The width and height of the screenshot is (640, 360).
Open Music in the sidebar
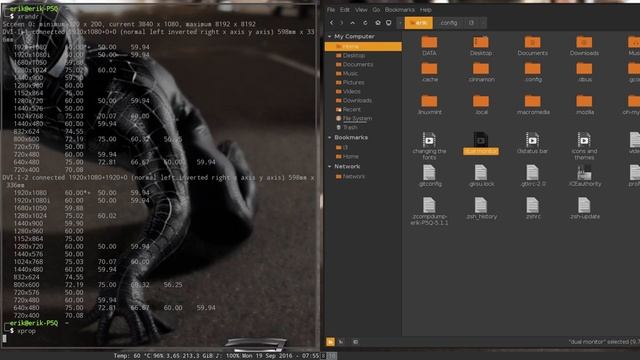point(350,73)
